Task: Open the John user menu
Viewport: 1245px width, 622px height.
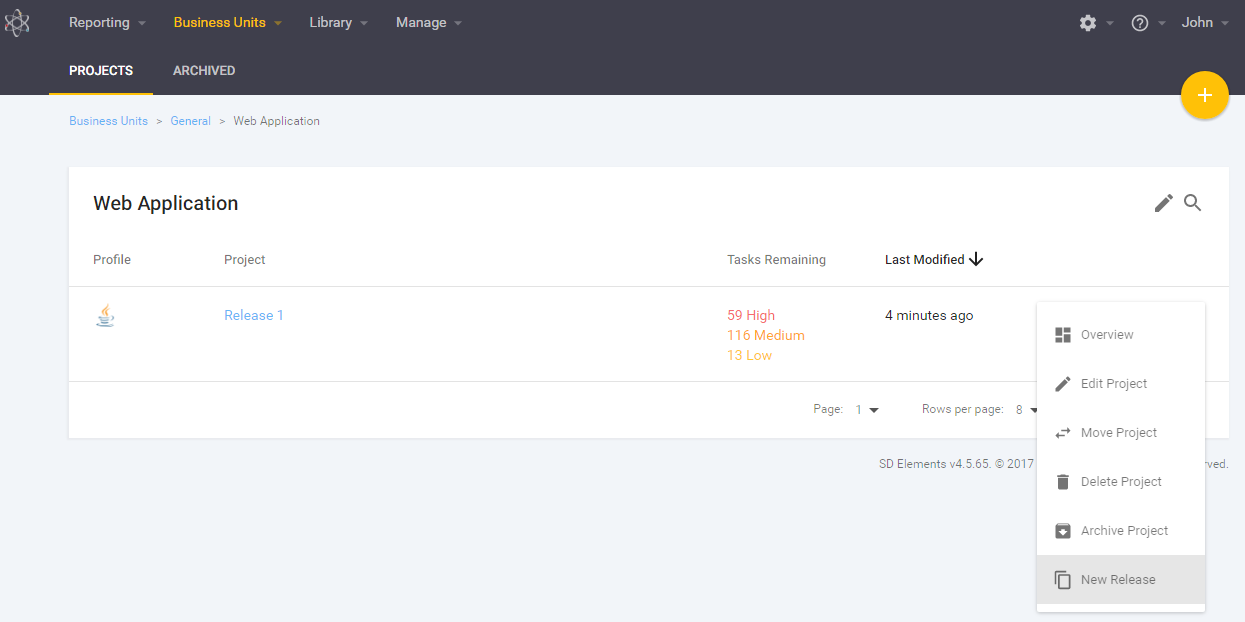Action: click(x=1204, y=23)
